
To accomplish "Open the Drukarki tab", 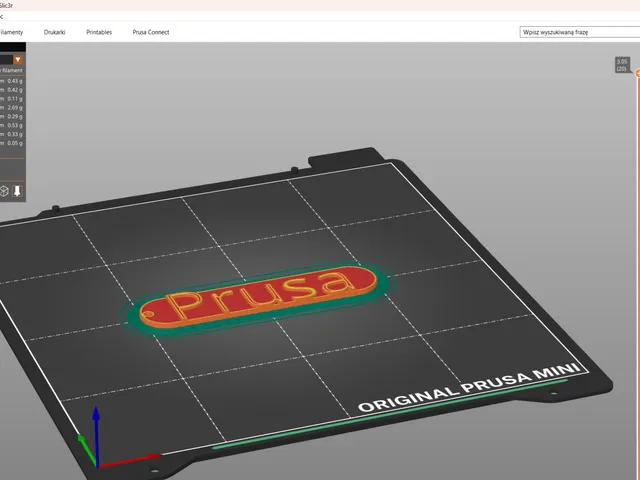I will click(x=54, y=32).
